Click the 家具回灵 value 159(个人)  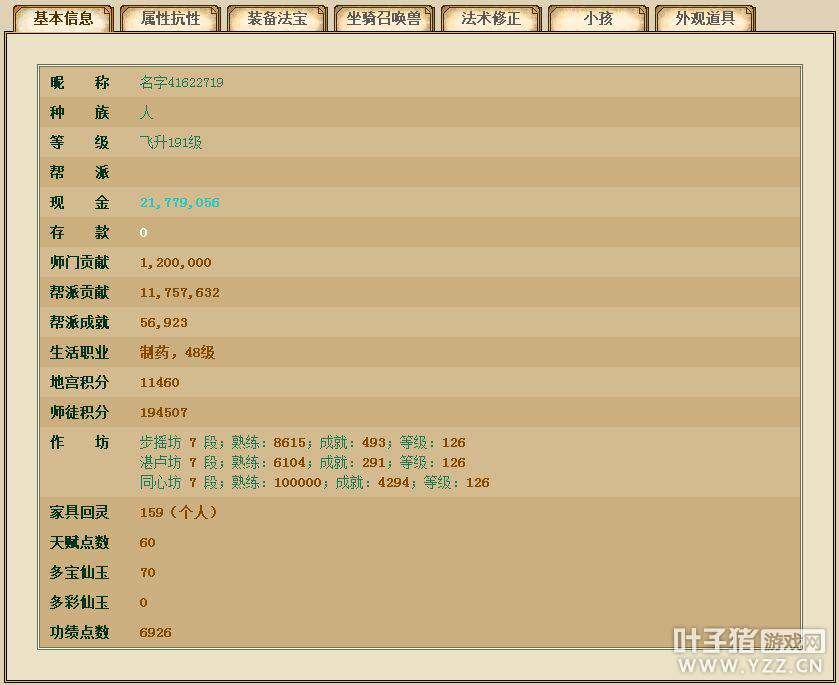point(178,512)
